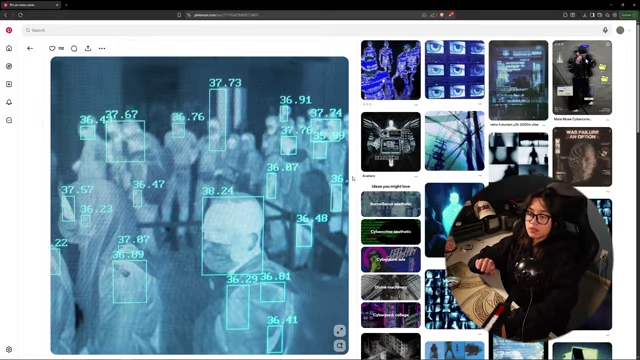Reload the page with the browser refresh button
Image resolution: width=640 pixels, height=360 pixels.
pyautogui.click(x=20, y=15)
